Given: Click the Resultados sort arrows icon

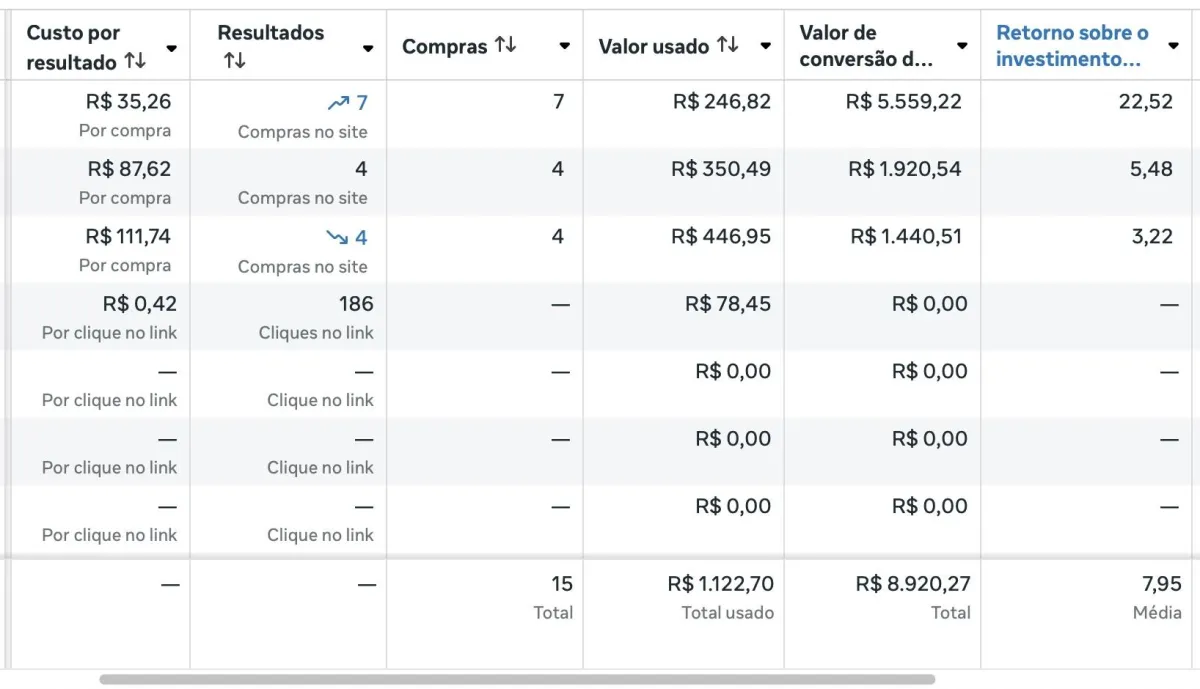Looking at the screenshot, I should tap(235, 62).
